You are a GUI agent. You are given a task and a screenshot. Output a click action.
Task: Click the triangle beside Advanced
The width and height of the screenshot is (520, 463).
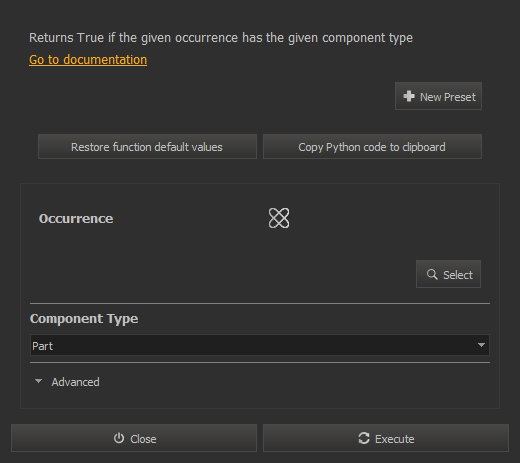pos(39,381)
